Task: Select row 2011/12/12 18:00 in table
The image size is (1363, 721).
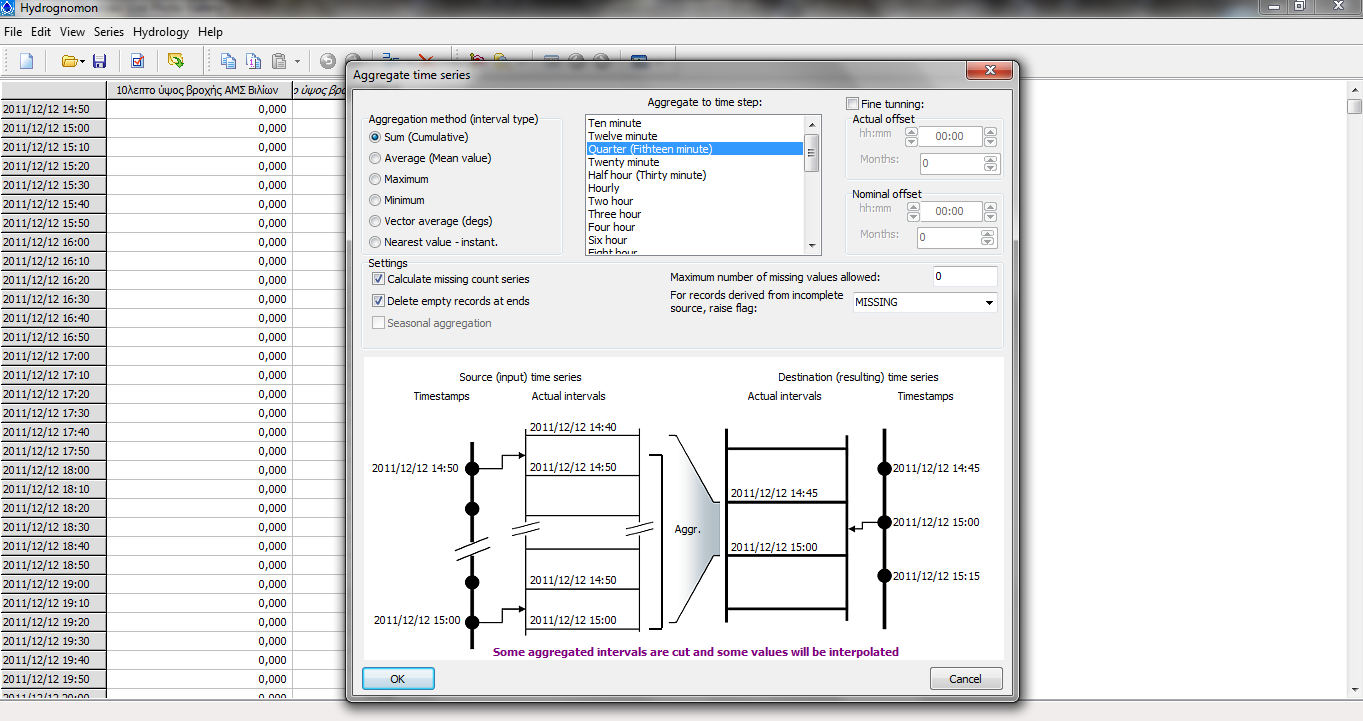Action: tap(53, 470)
